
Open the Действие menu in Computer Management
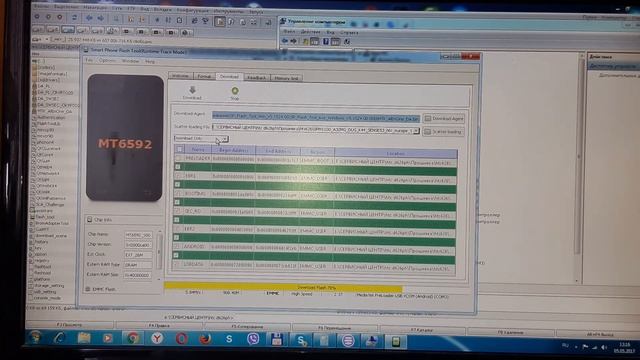[x=311, y=32]
